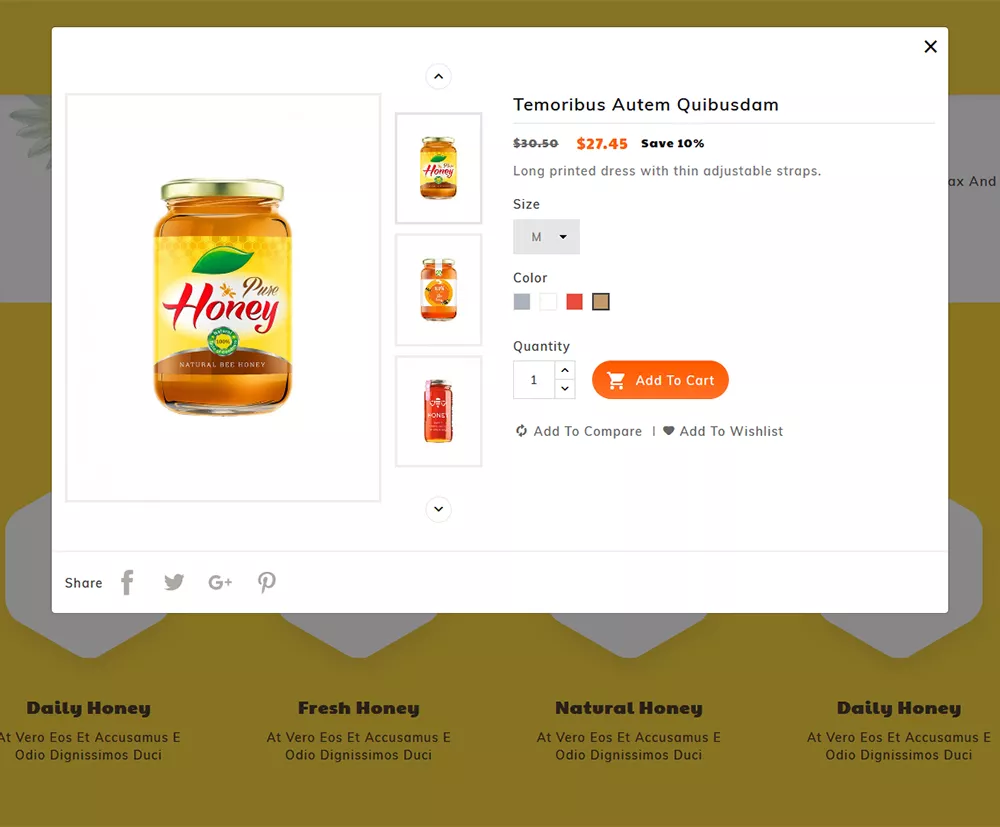1000x827 pixels.
Task: Click the heart icon next to Add To Wishlist
Action: pyautogui.click(x=668, y=431)
